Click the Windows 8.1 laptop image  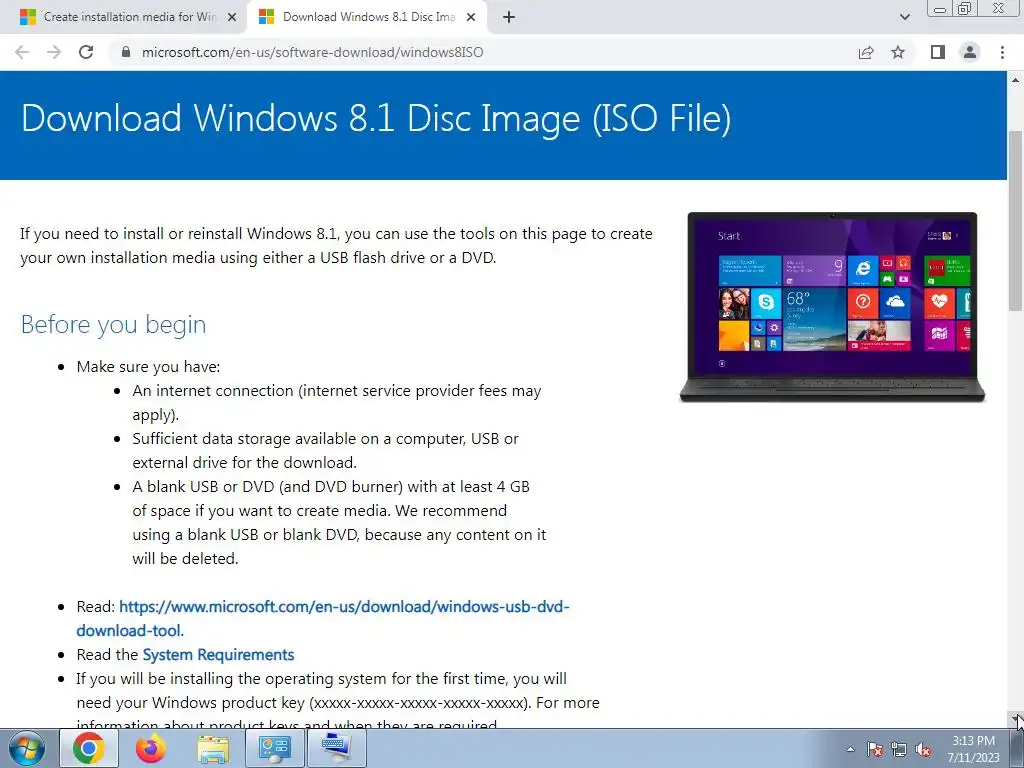tap(832, 307)
